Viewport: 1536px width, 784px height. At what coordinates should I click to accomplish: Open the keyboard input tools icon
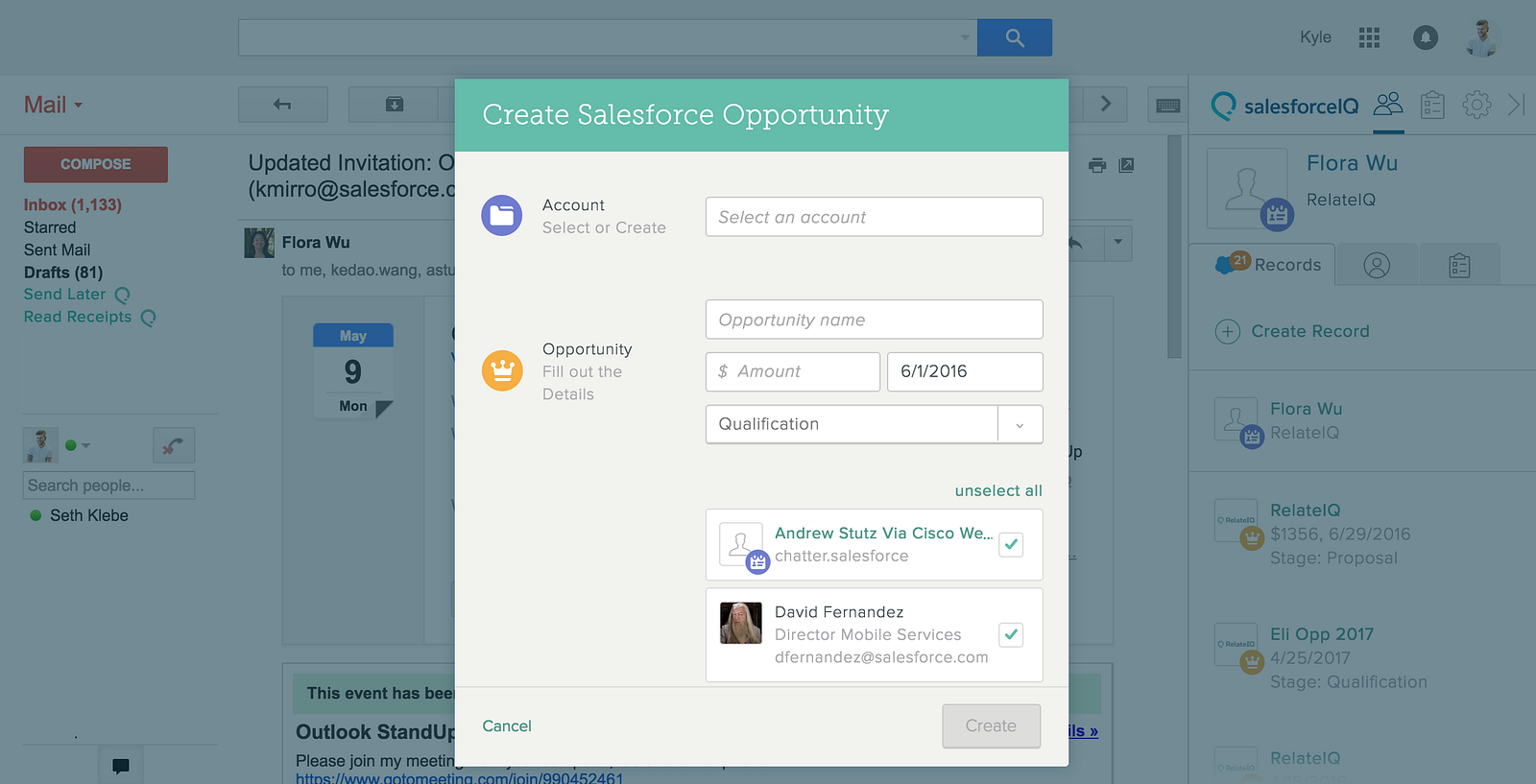[1168, 105]
